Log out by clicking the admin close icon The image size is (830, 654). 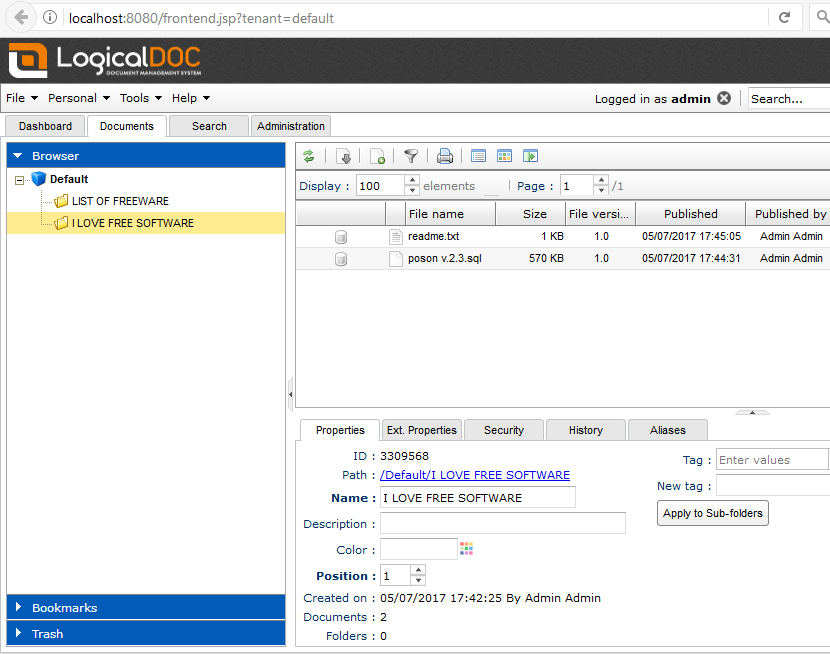724,98
